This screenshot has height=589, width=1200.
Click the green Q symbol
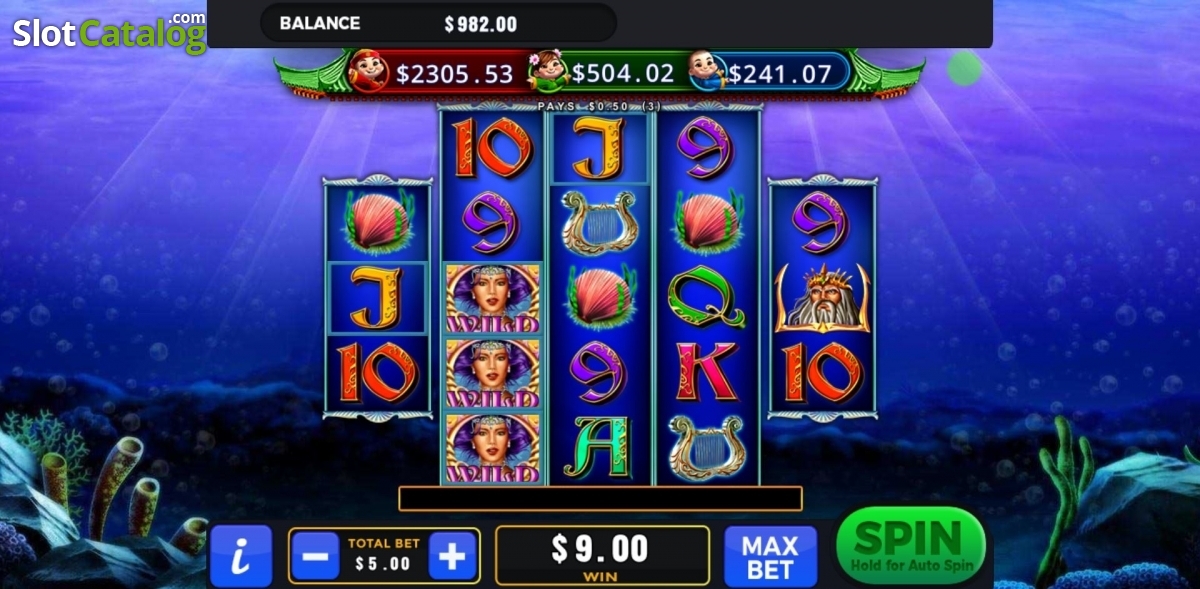click(x=706, y=298)
